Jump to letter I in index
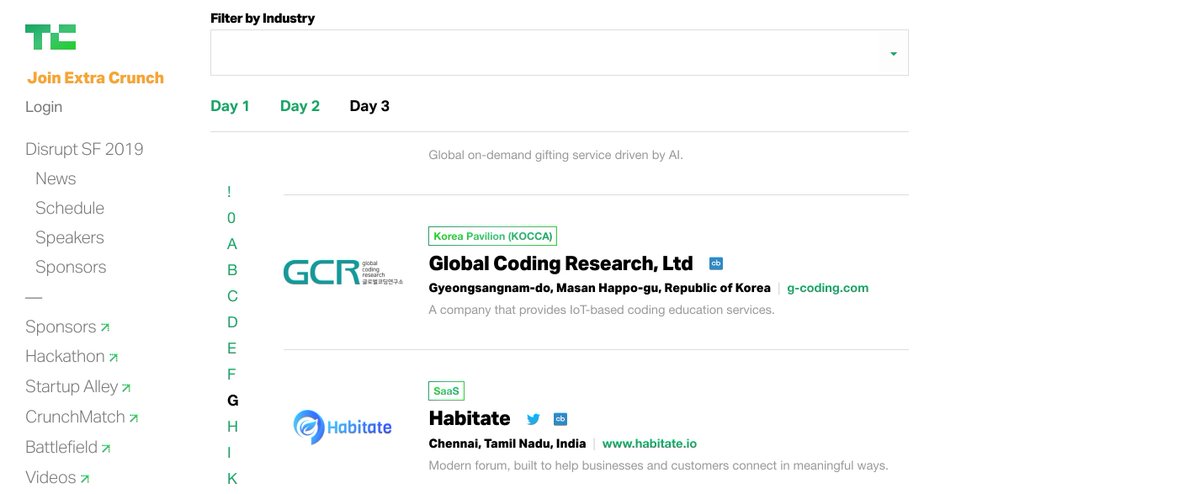Viewport: 1200px width, 494px height. pyautogui.click(x=229, y=452)
